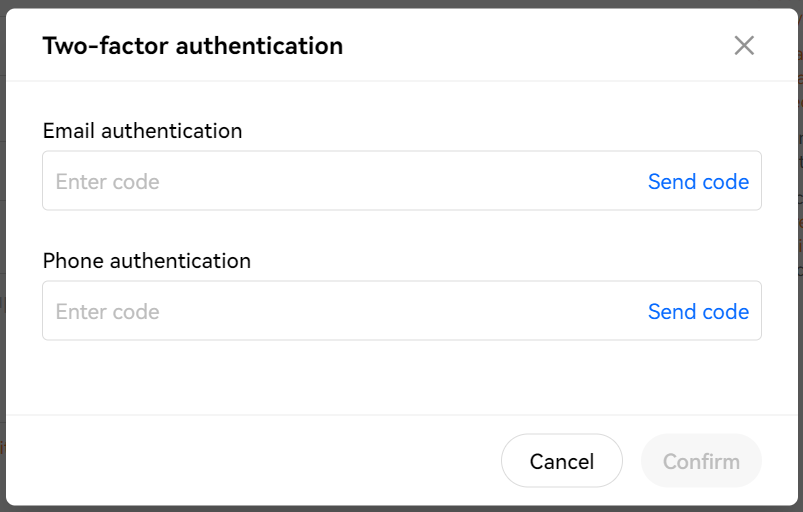This screenshot has width=803, height=512.
Task: Select the Enter code placeholder under Email
Action: point(108,182)
